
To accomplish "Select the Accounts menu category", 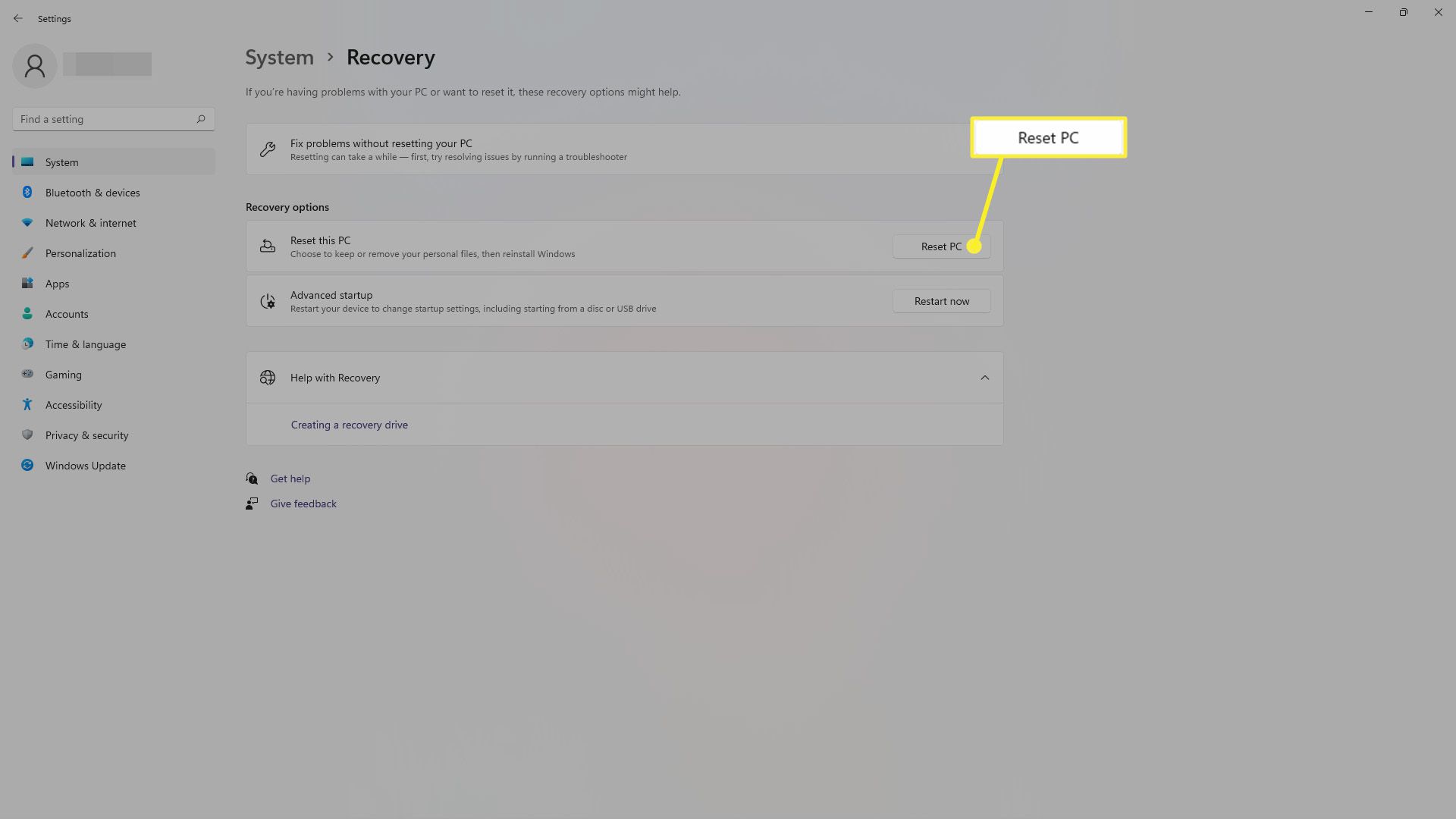I will 67,313.
